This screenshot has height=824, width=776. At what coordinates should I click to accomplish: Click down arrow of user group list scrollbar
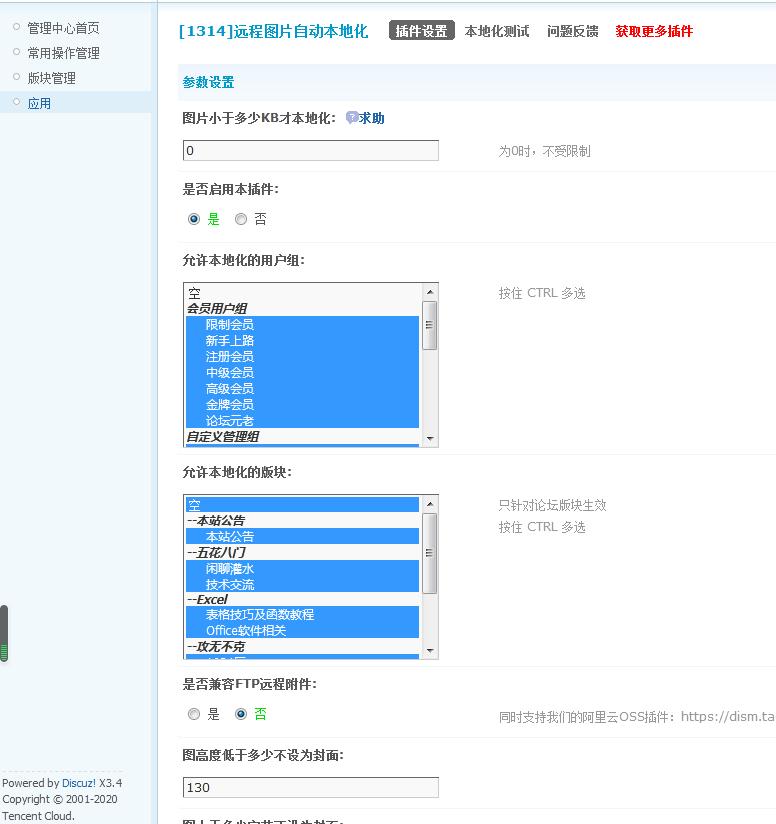430,438
